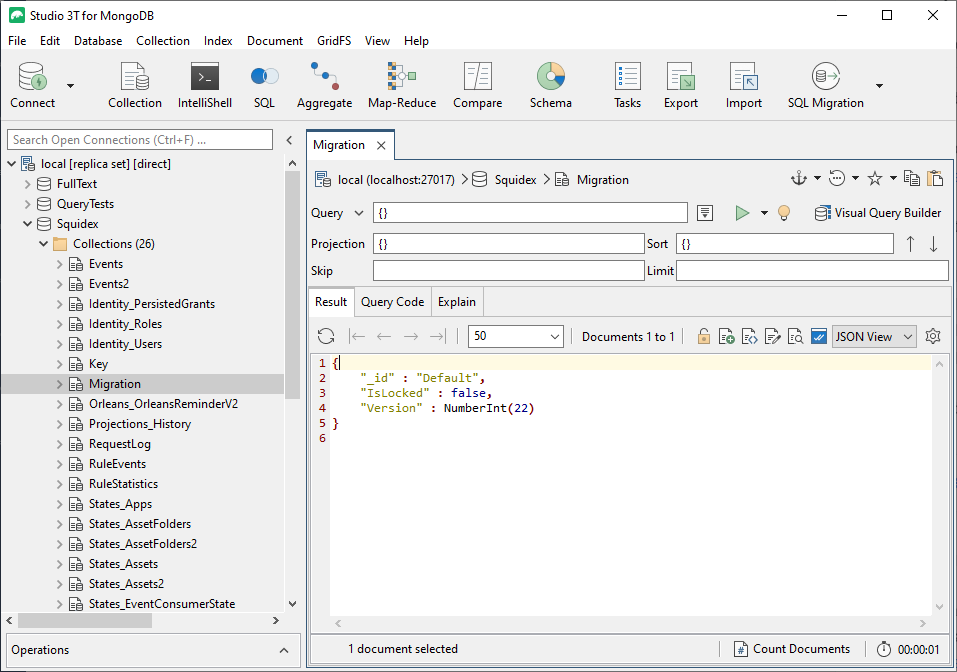Click the copy query icon
This screenshot has height=672, width=957.
912,179
